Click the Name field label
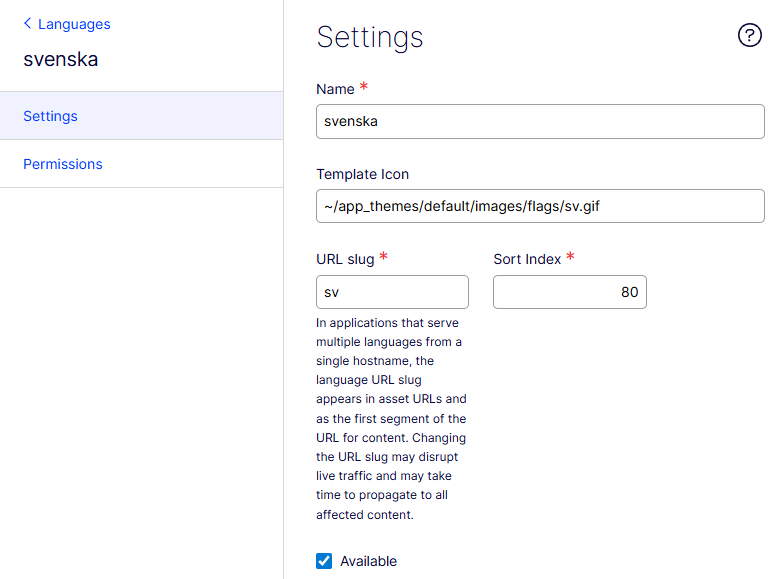The image size is (774, 579). coord(335,89)
